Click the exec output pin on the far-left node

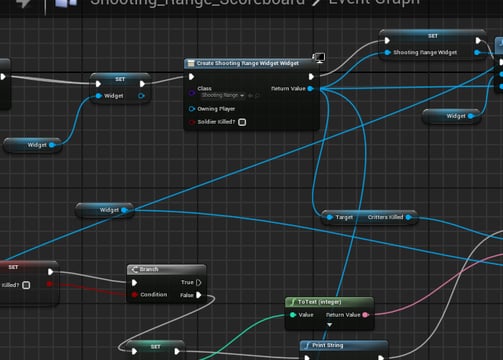(x=3, y=77)
